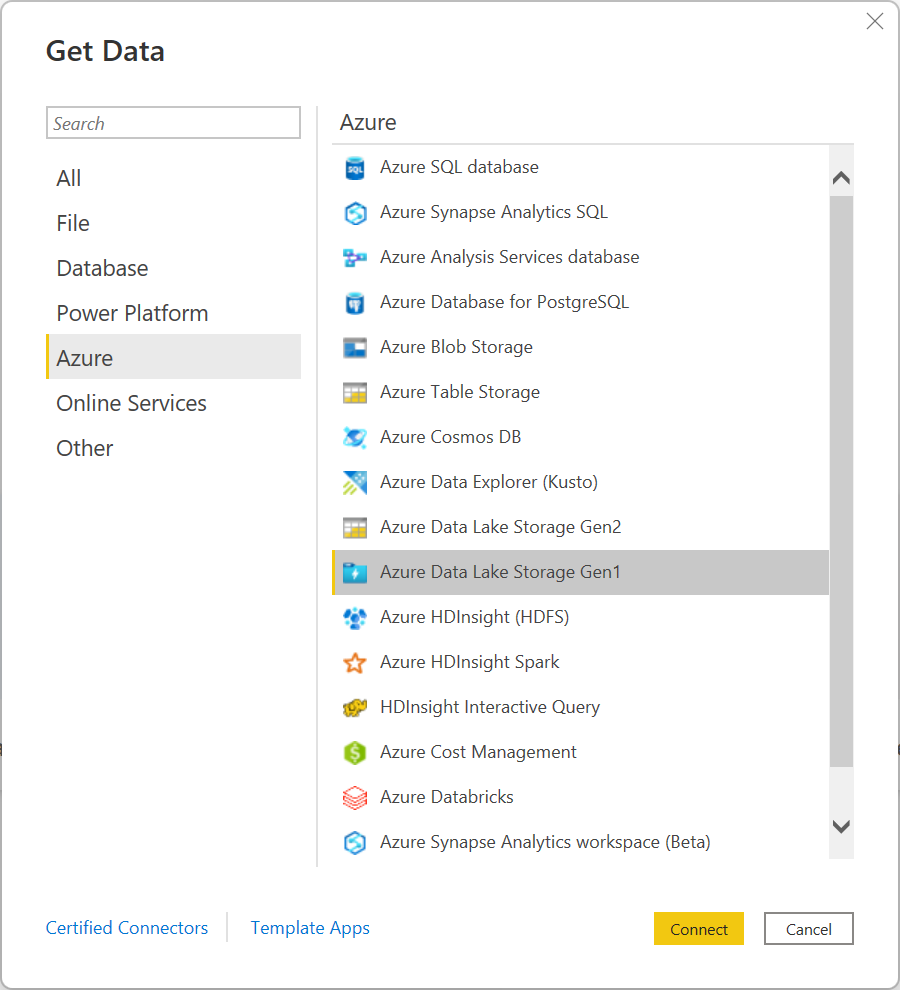
Task: Click the Azure SQL database icon
Action: [x=355, y=168]
